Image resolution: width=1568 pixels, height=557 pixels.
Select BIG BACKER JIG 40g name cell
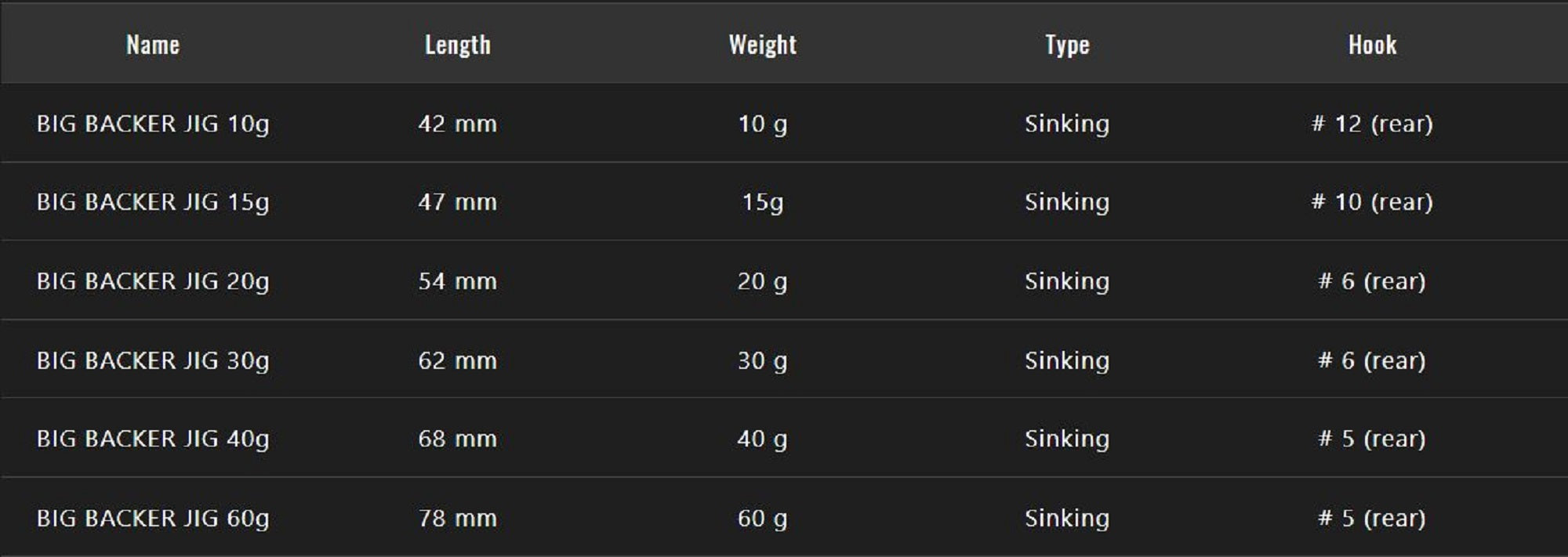[x=153, y=439]
